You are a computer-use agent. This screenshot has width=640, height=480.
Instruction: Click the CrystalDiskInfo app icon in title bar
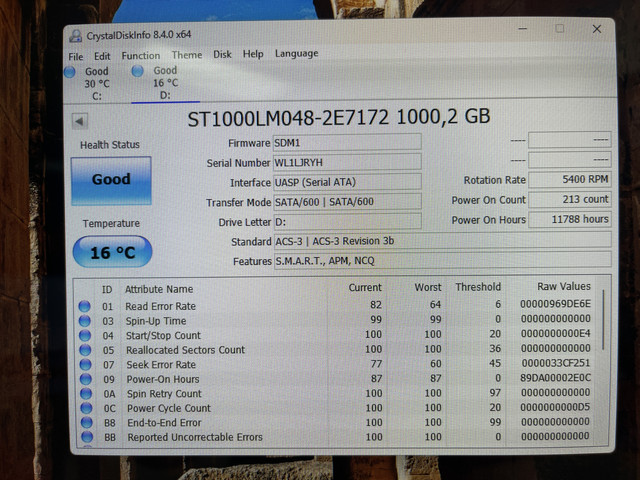point(76,36)
